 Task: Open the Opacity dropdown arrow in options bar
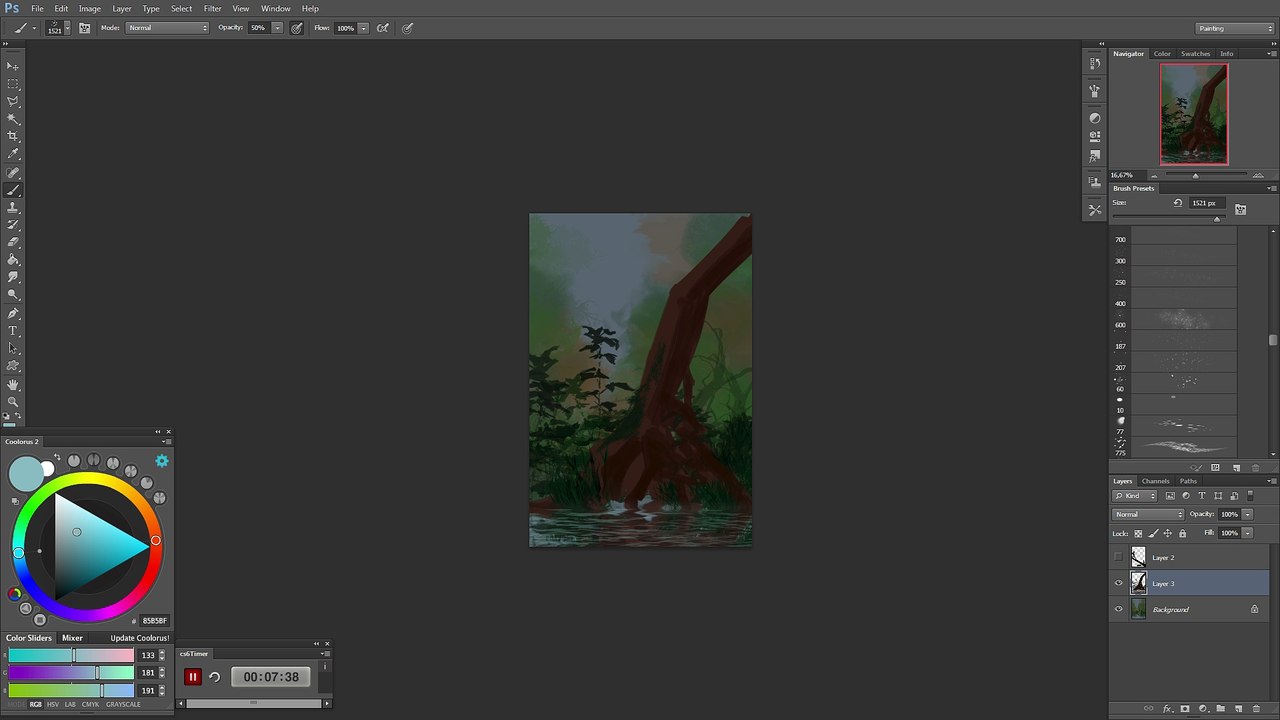point(277,28)
